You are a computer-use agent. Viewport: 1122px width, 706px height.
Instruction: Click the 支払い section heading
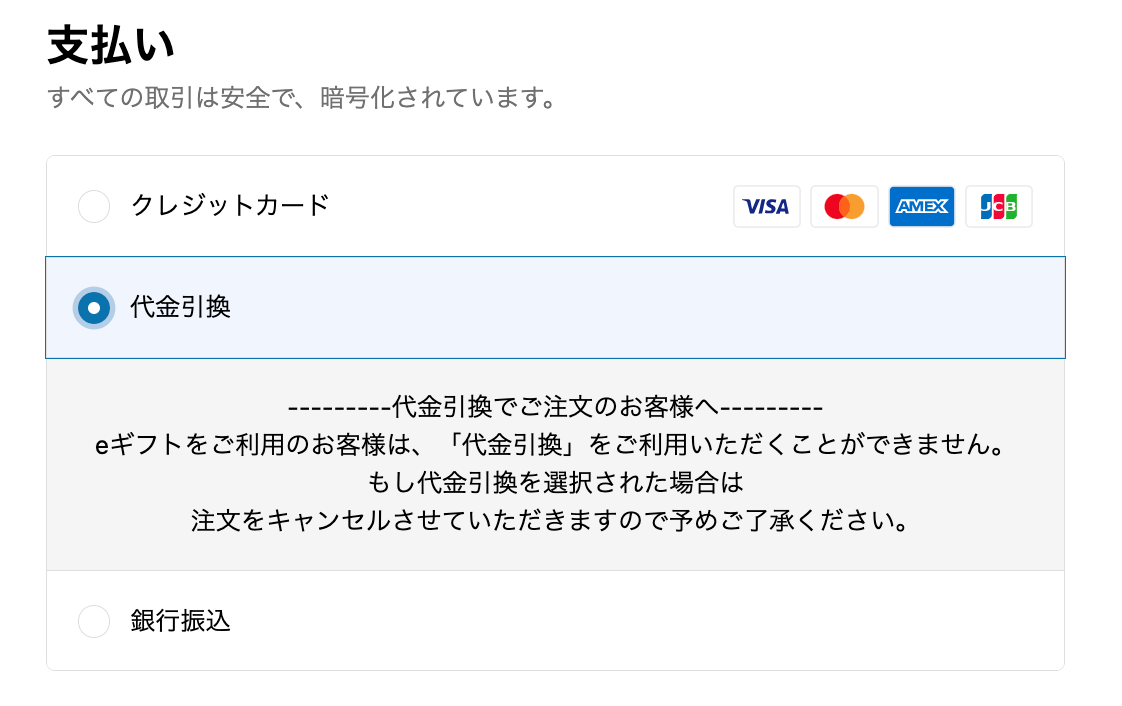tap(111, 47)
